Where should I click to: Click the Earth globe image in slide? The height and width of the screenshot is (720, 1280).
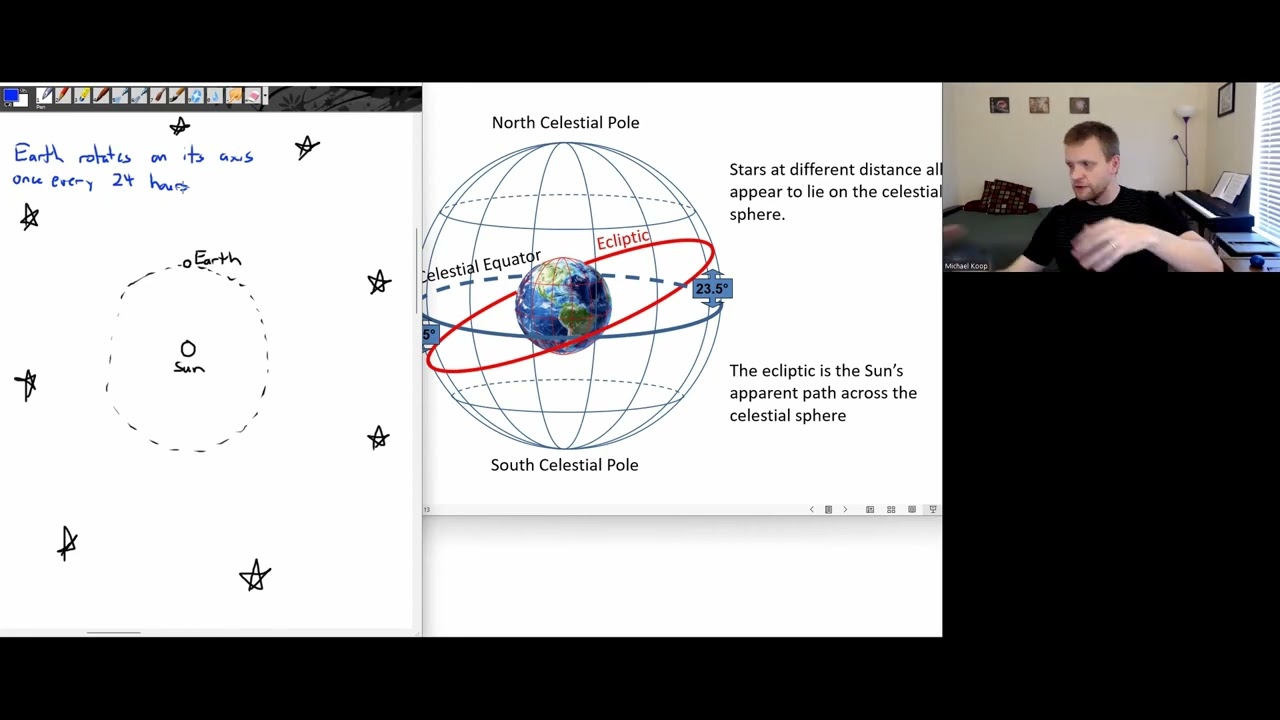pyautogui.click(x=563, y=305)
